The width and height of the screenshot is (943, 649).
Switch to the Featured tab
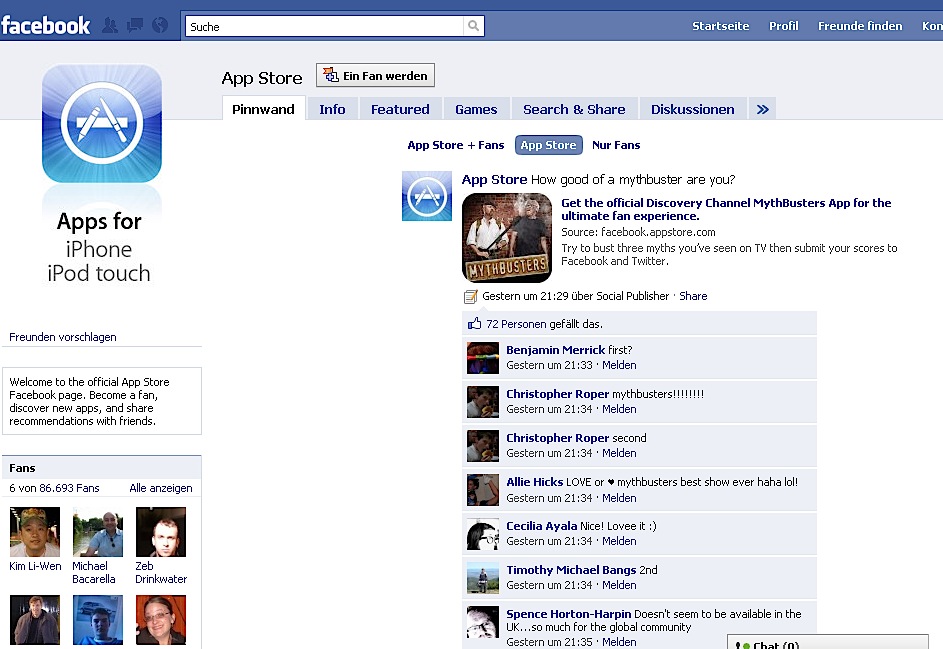[400, 108]
